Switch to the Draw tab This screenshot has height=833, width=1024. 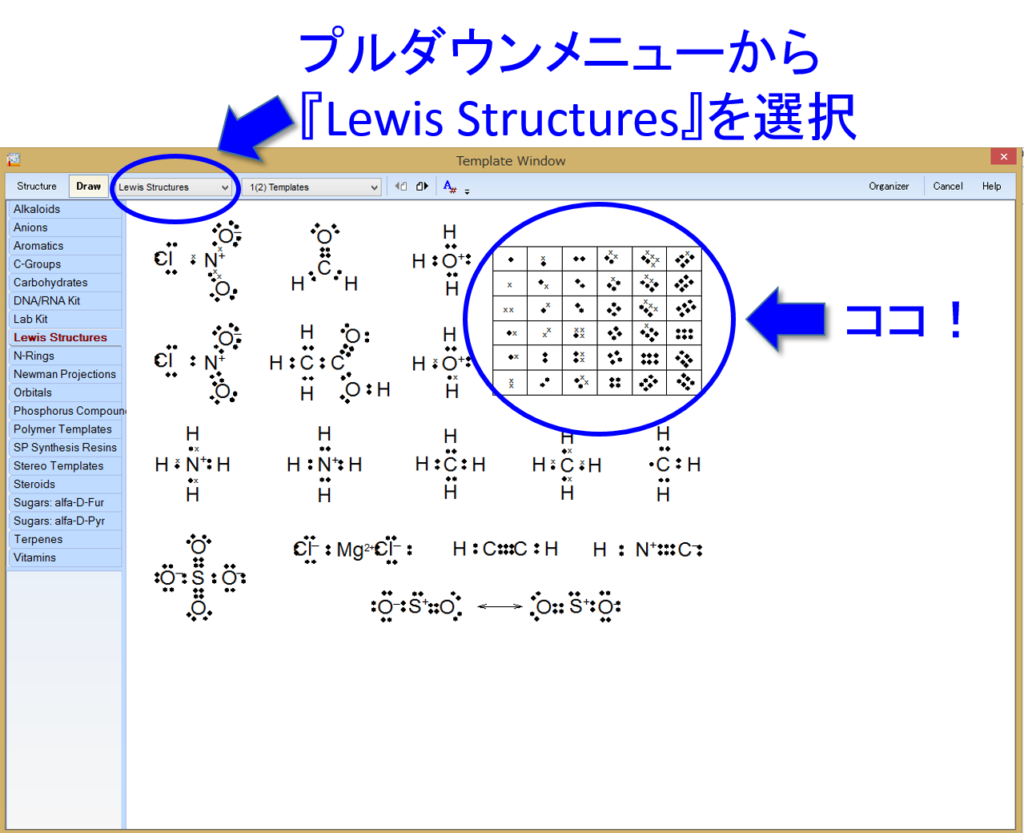(x=88, y=186)
